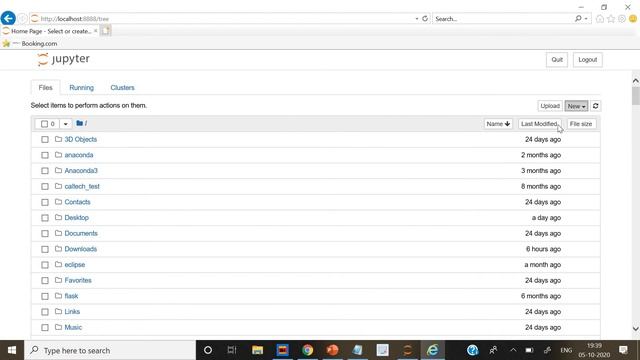Image resolution: width=640 pixels, height=360 pixels.
Task: Select the caltech_test checkbox
Action: coord(45,187)
